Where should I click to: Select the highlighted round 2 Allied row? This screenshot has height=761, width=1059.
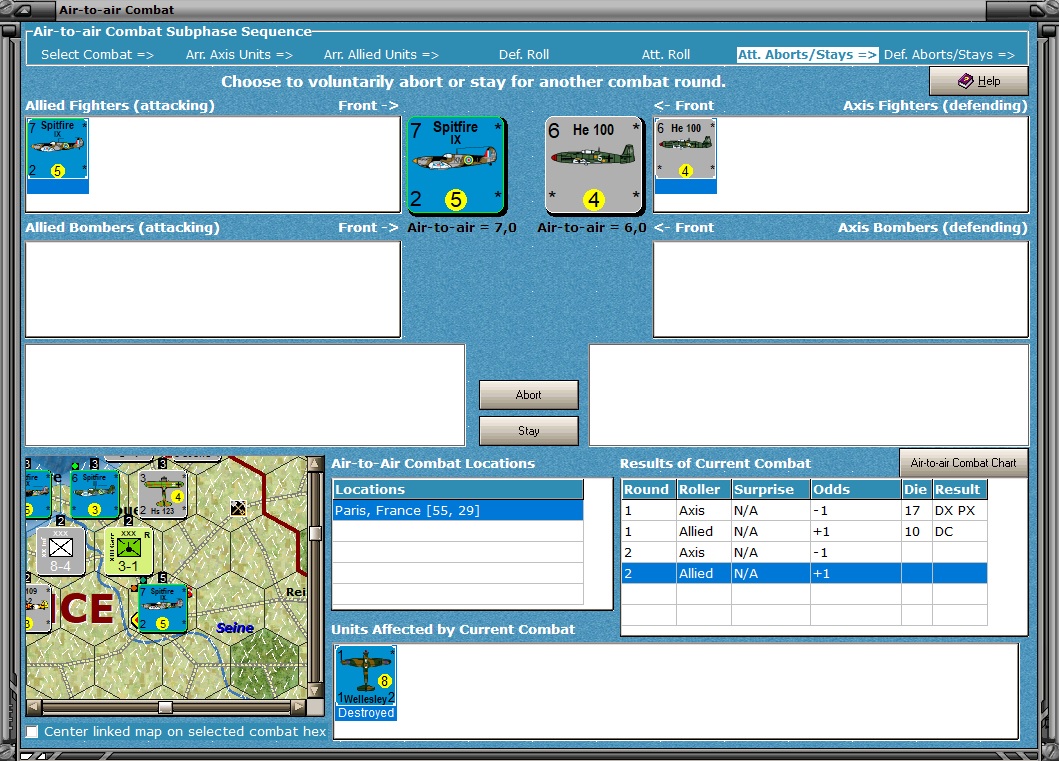(804, 573)
